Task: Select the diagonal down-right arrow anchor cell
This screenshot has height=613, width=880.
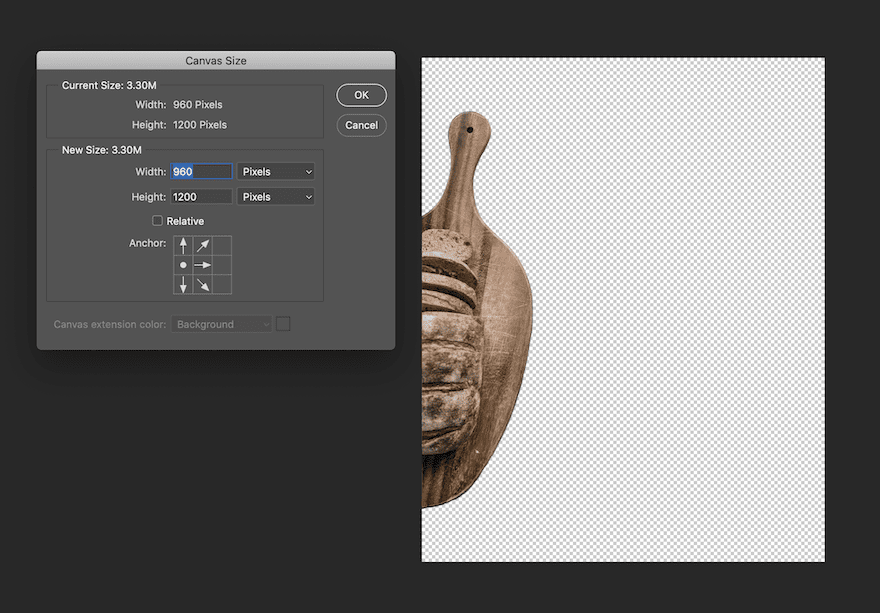Action: coord(202,284)
